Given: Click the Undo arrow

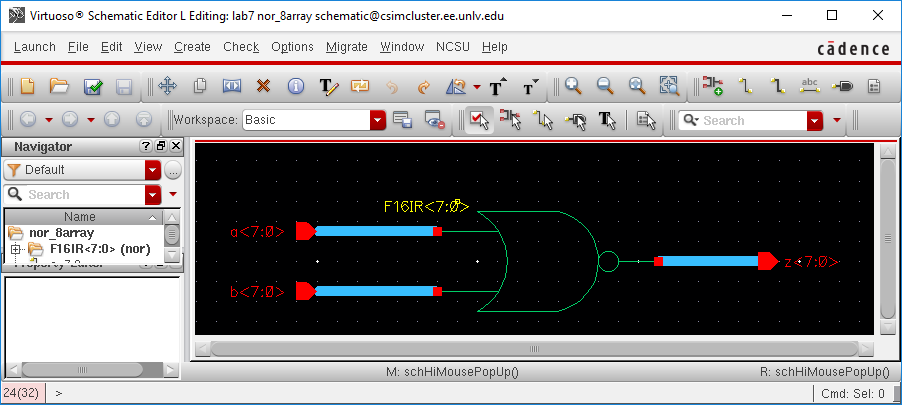Looking at the screenshot, I should click(x=392, y=87).
